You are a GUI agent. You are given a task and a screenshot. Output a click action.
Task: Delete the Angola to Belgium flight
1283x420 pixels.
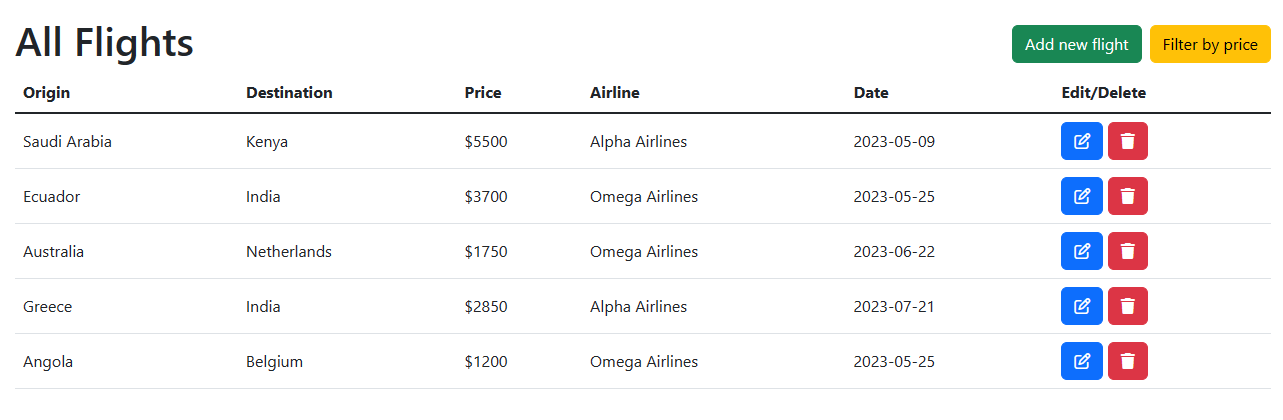click(x=1127, y=361)
